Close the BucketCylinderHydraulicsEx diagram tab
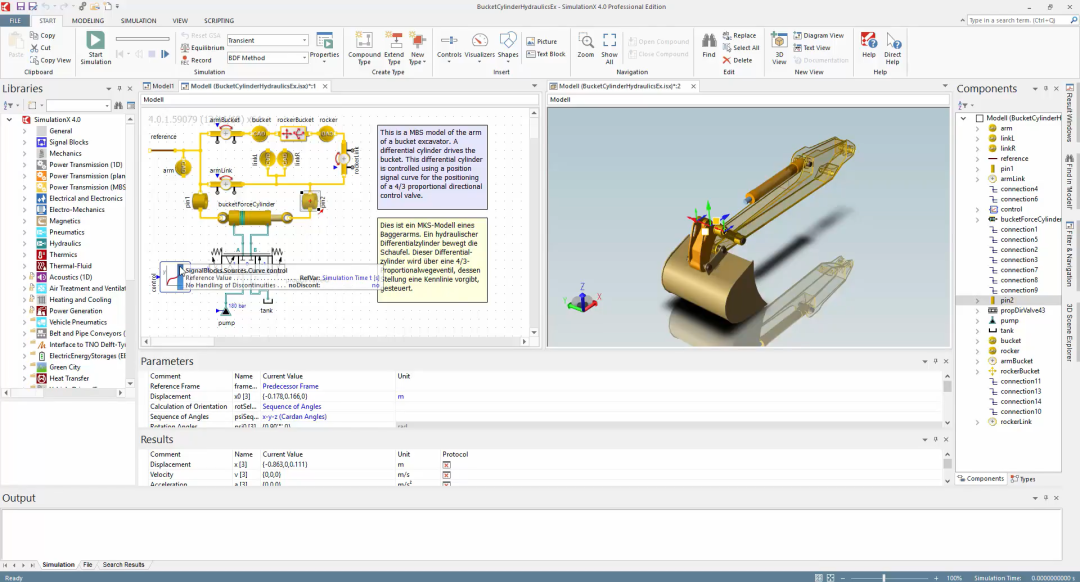The width and height of the screenshot is (1080, 582). pos(325,86)
